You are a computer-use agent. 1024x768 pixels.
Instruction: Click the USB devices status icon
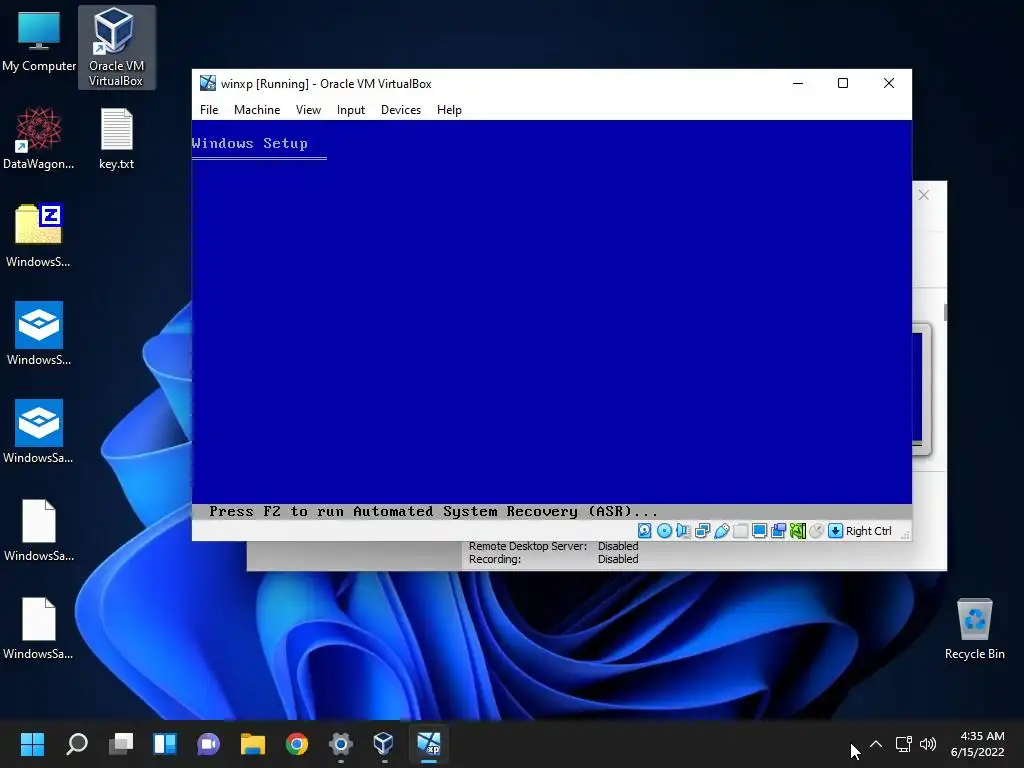(x=721, y=531)
